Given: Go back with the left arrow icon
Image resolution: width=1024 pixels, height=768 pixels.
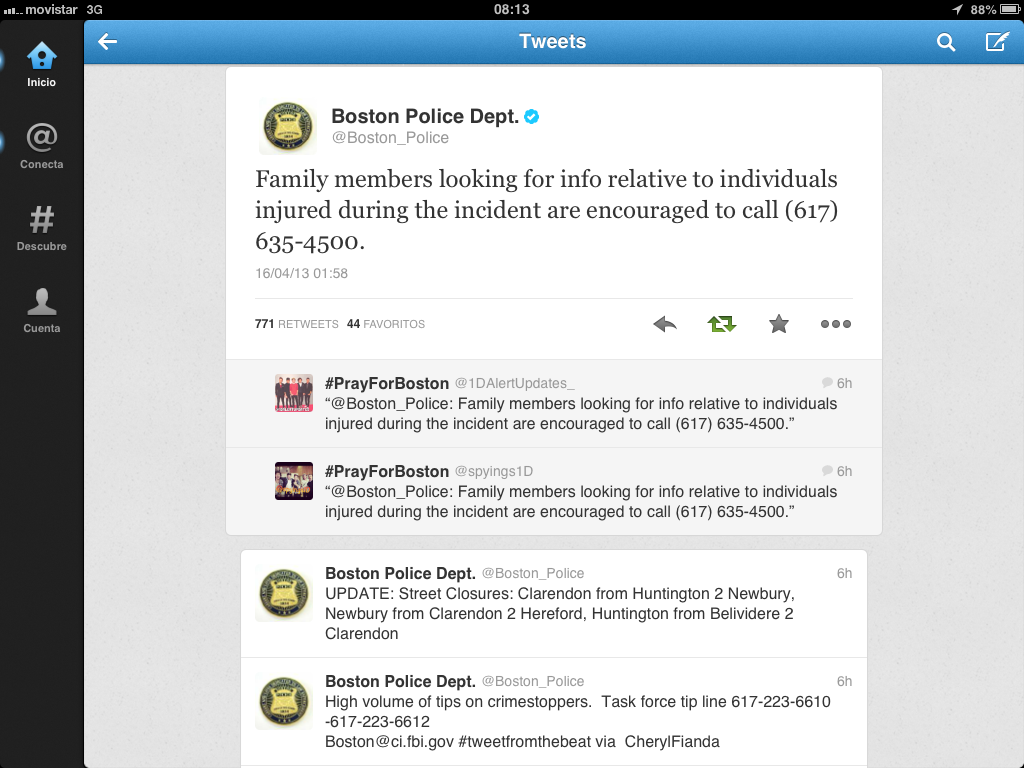Looking at the screenshot, I should pos(108,42).
